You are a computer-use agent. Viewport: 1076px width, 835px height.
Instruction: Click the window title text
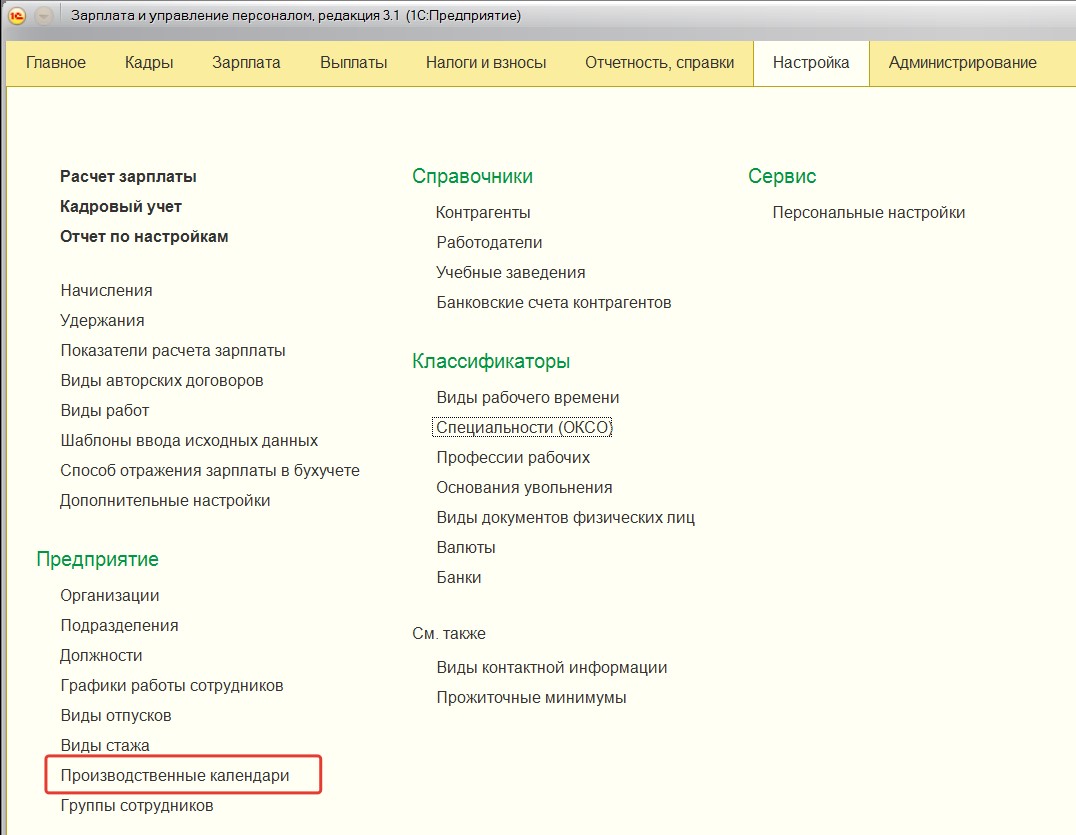(x=296, y=15)
